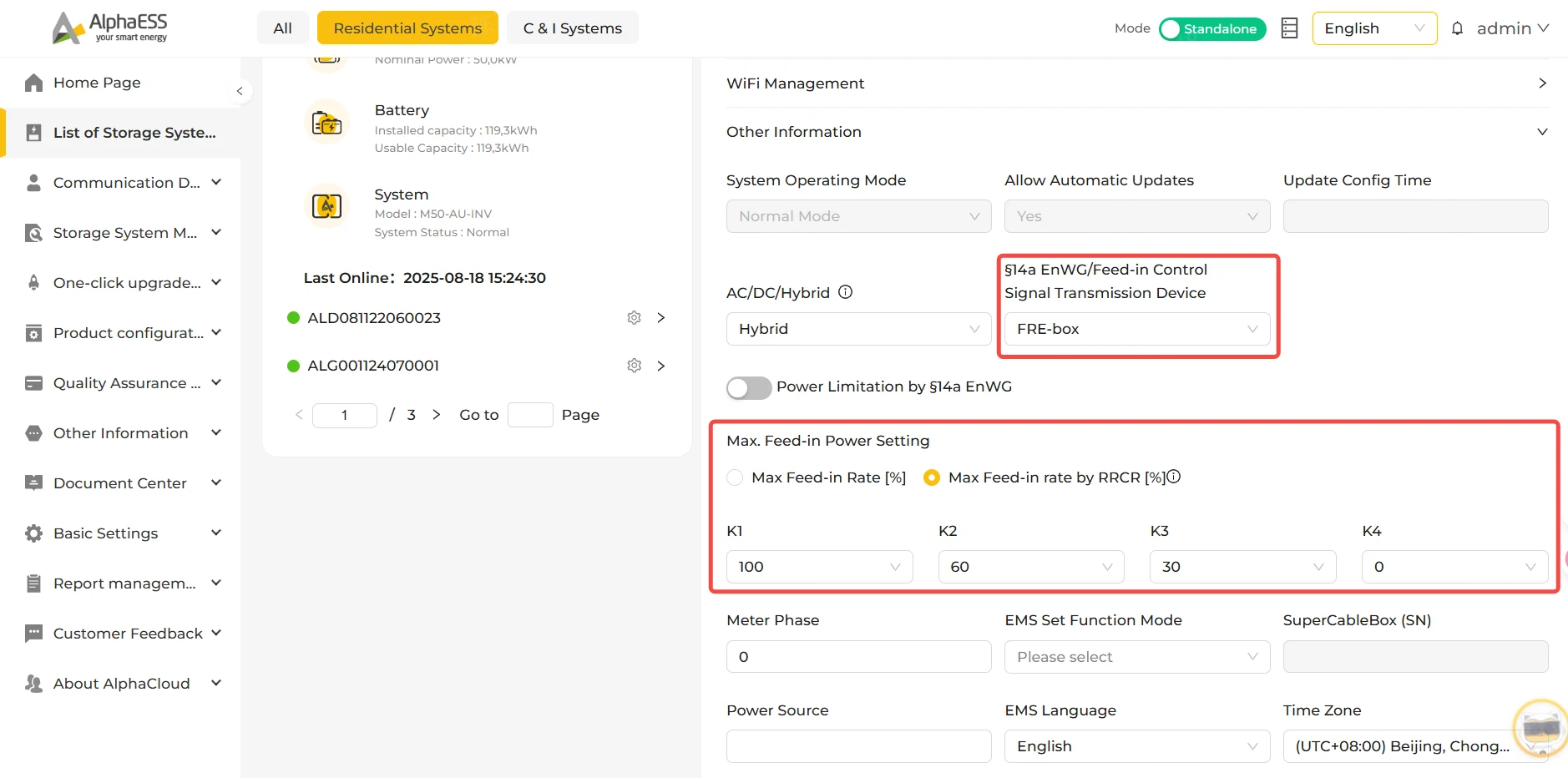Click the Meter Phase input field

pyautogui.click(x=859, y=657)
